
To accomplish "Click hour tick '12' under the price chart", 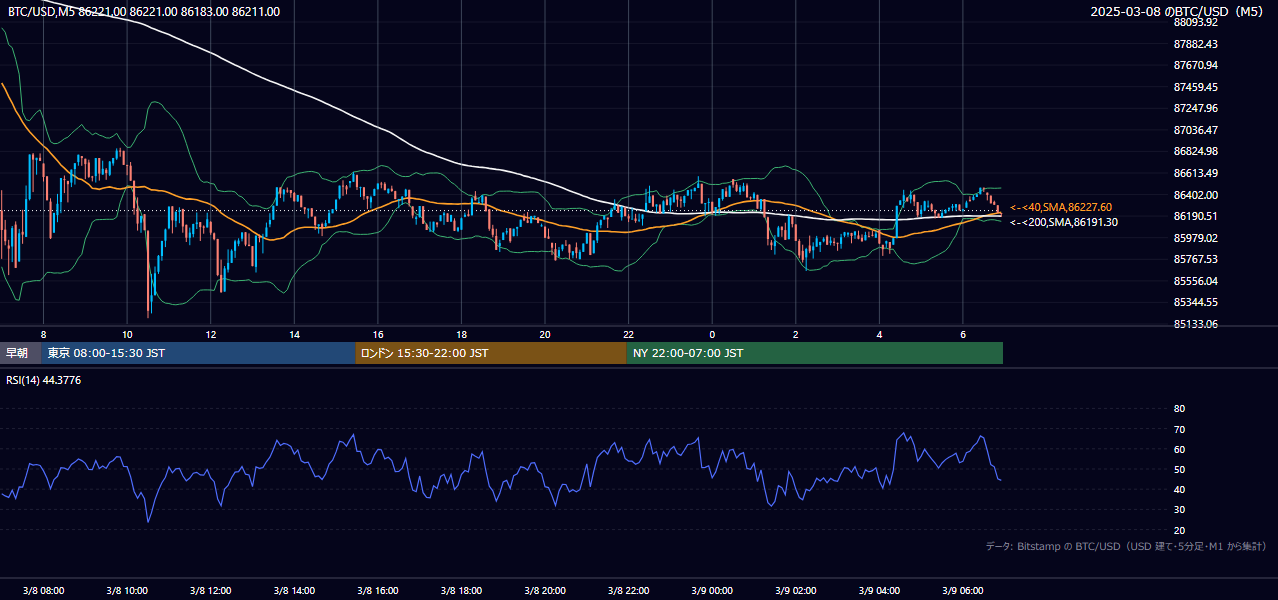I will (x=211, y=334).
